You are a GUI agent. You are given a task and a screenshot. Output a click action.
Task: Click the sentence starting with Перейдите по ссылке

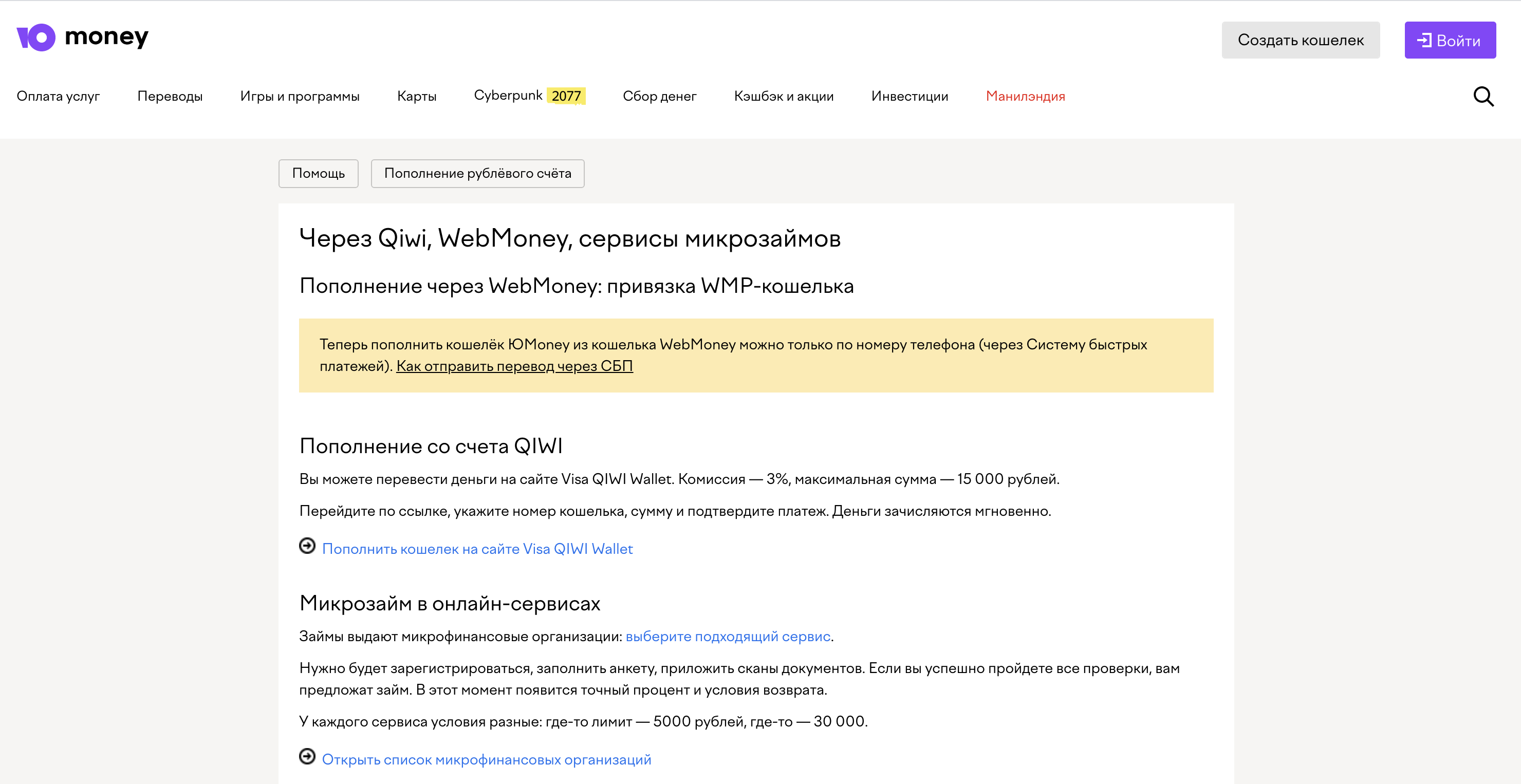[x=675, y=511]
